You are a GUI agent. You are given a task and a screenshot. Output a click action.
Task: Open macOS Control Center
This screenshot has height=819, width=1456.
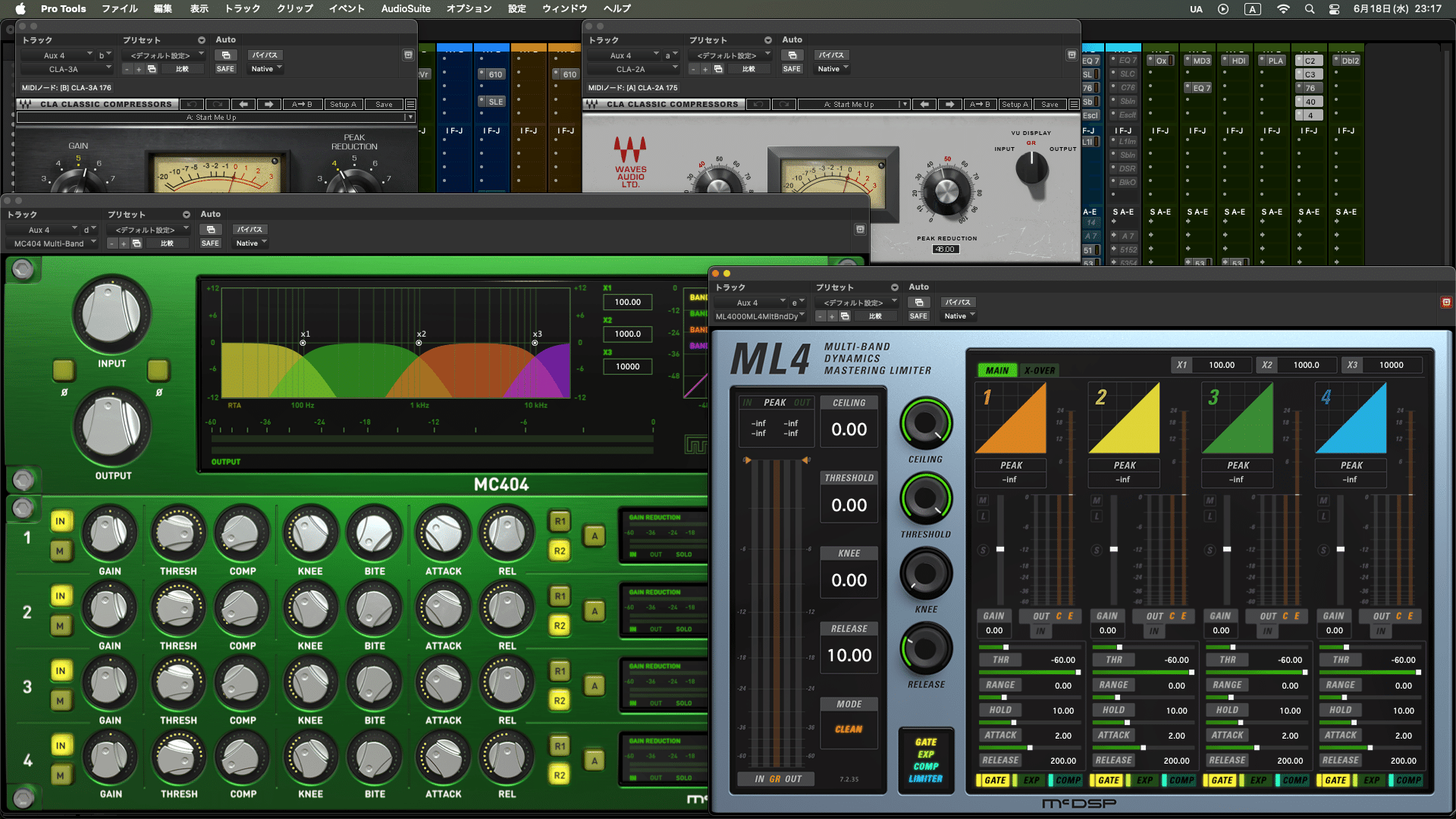(x=1335, y=9)
